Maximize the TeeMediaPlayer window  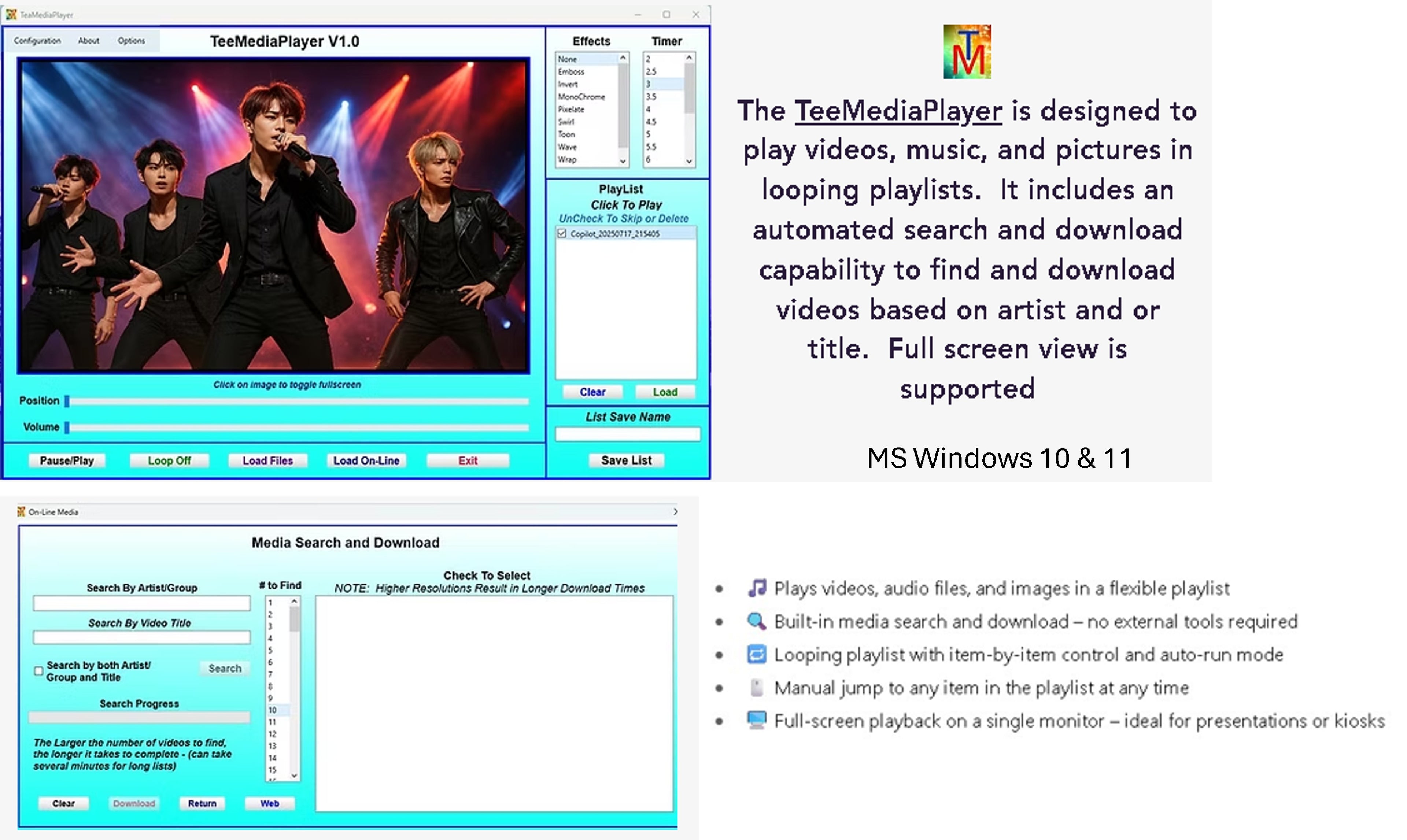(x=666, y=14)
